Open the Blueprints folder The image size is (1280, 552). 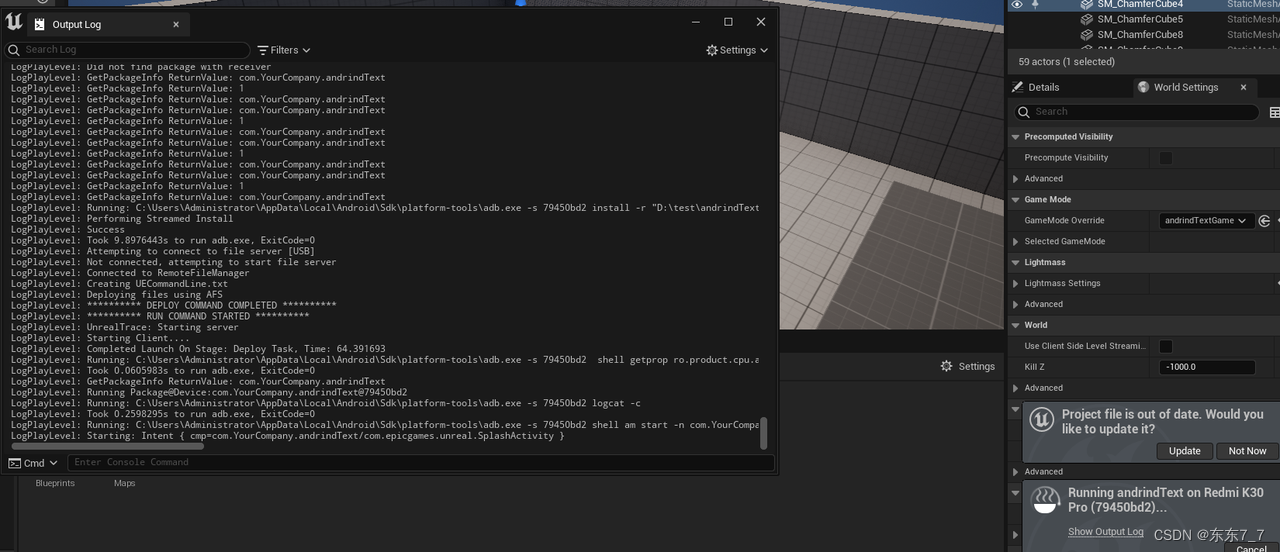[x=55, y=483]
